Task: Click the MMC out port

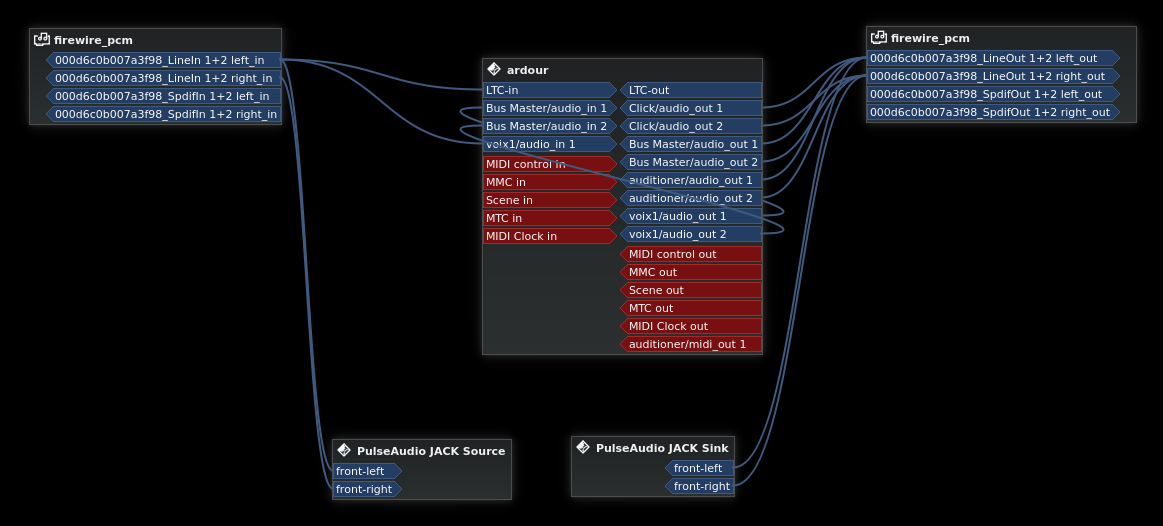Action: coord(691,272)
